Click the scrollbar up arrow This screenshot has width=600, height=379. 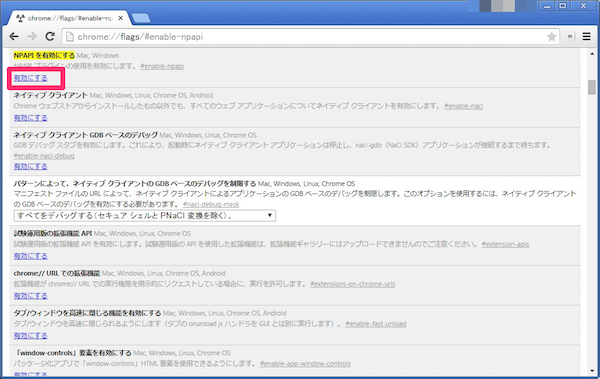tap(592, 54)
